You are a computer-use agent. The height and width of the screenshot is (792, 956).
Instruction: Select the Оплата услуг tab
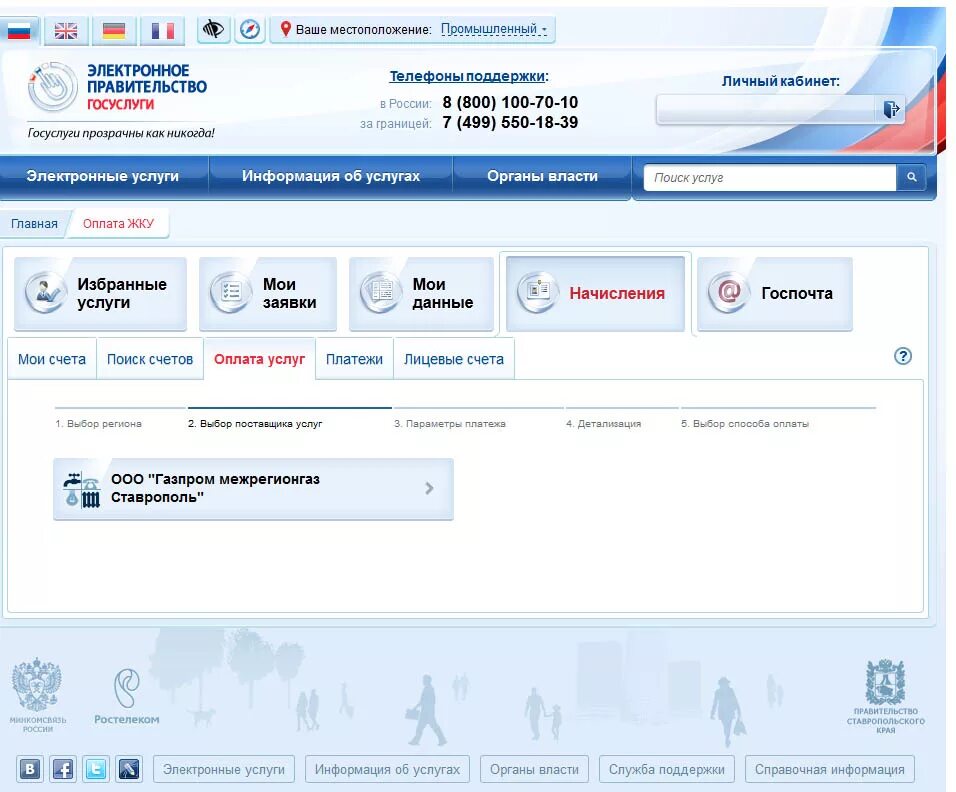pyautogui.click(x=259, y=359)
